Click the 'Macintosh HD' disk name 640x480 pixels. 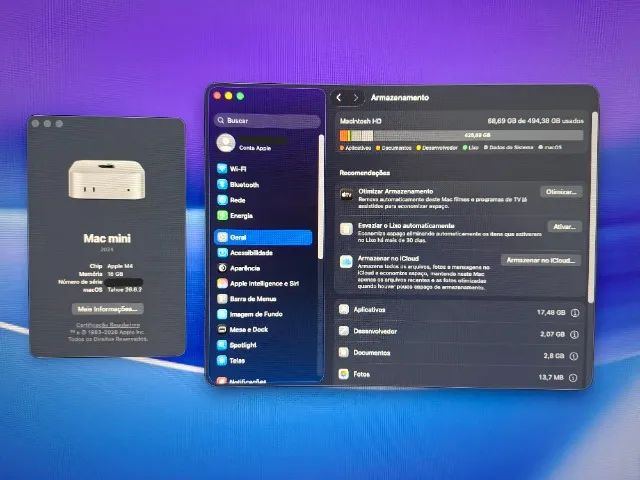coord(361,121)
